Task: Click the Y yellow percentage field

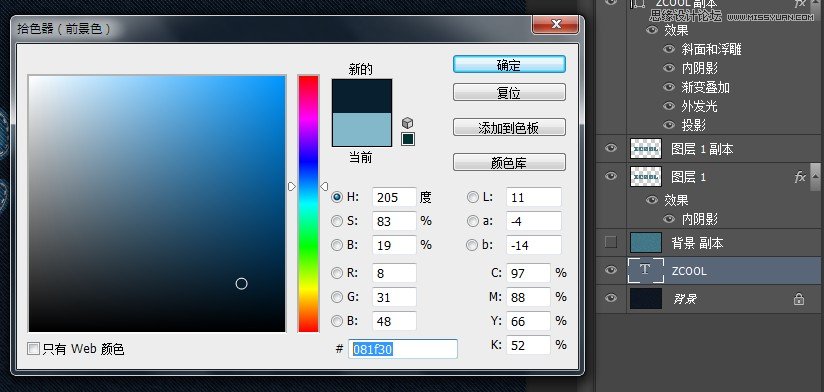Action: (529, 321)
